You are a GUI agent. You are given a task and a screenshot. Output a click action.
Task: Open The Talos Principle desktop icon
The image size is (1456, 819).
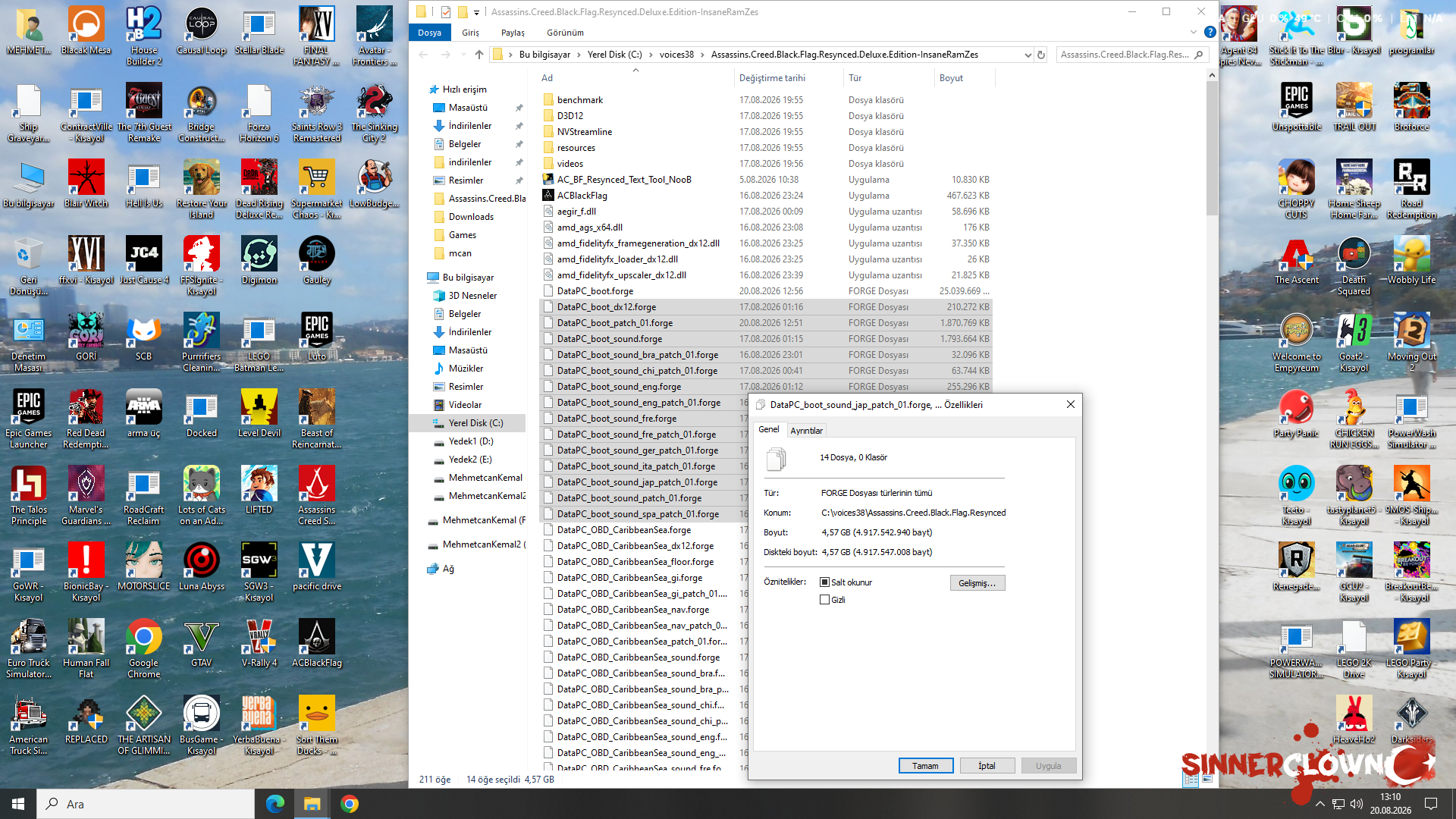click(28, 496)
